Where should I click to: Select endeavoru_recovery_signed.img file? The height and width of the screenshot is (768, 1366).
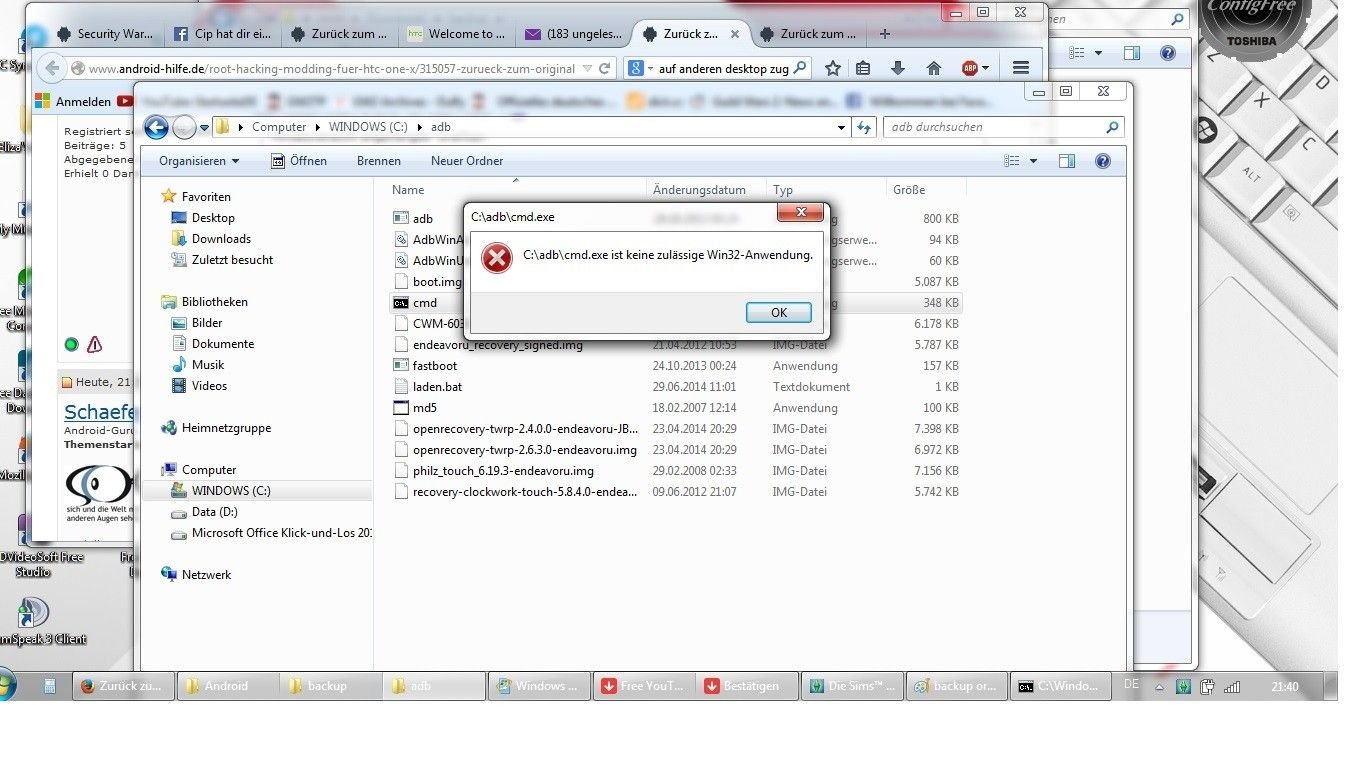497,345
